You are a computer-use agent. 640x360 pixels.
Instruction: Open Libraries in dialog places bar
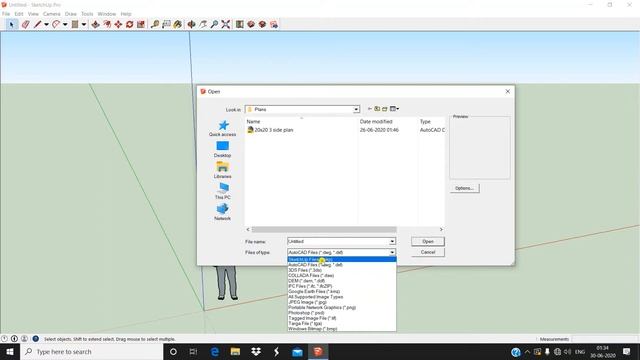point(222,170)
